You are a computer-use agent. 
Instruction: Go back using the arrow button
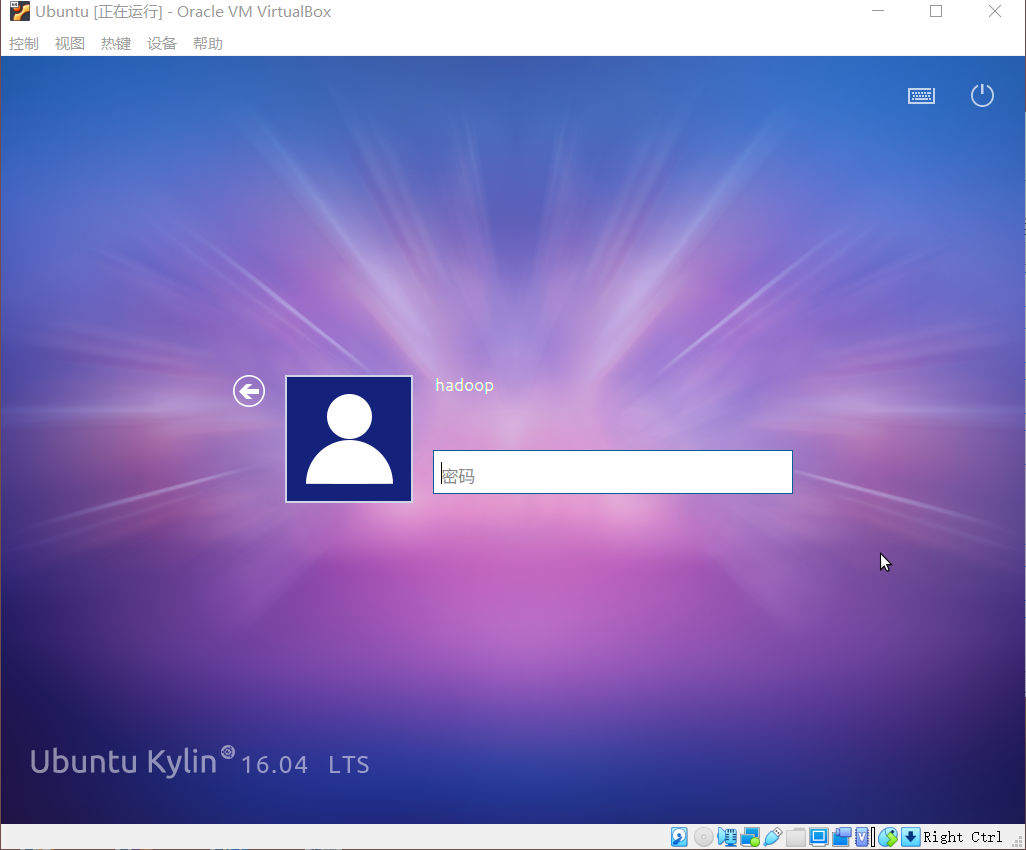coord(249,391)
